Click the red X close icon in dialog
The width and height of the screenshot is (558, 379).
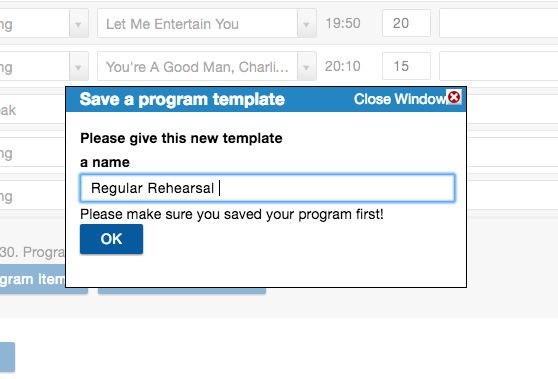tap(454, 97)
